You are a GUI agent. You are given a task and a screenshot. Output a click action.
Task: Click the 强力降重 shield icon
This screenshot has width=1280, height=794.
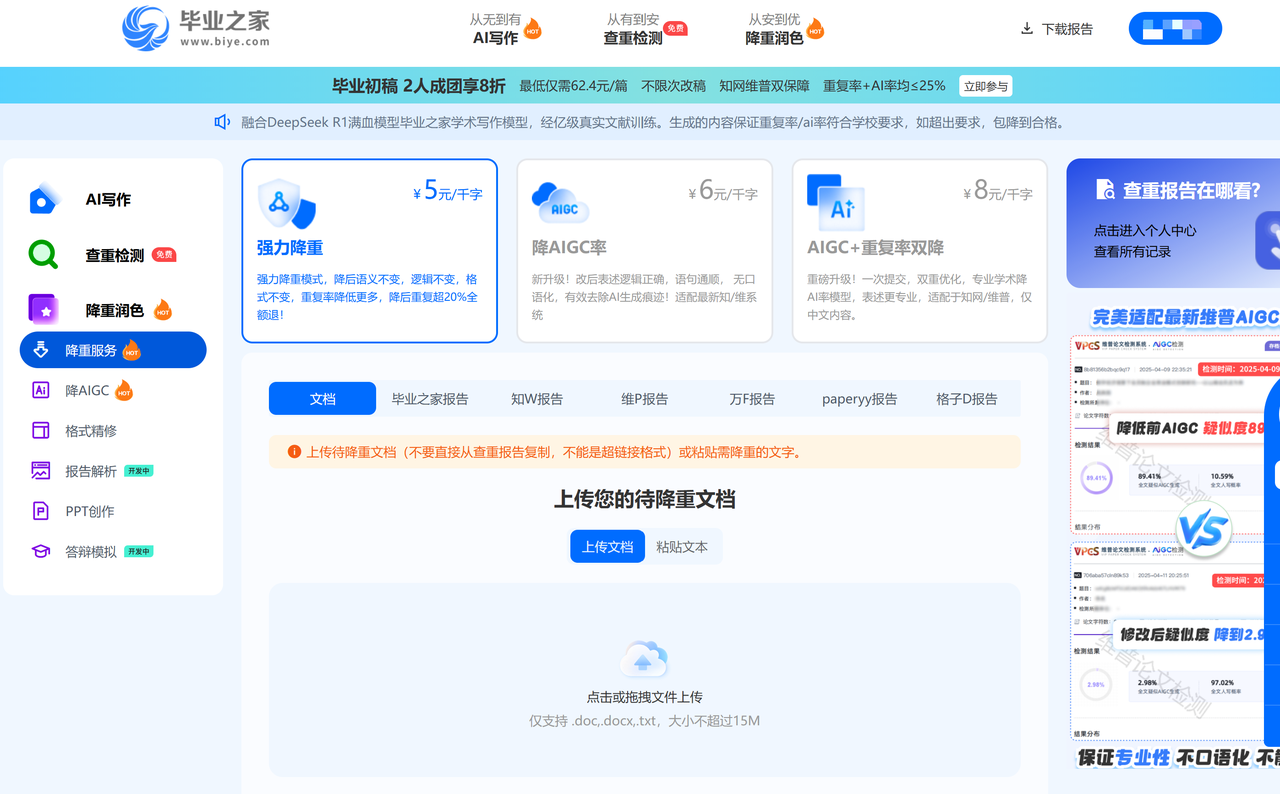coord(286,204)
